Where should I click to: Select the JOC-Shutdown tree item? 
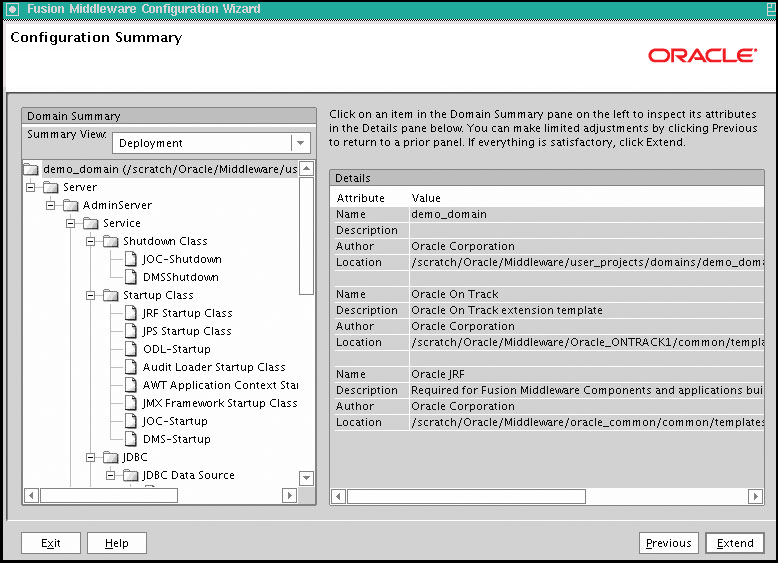point(182,259)
